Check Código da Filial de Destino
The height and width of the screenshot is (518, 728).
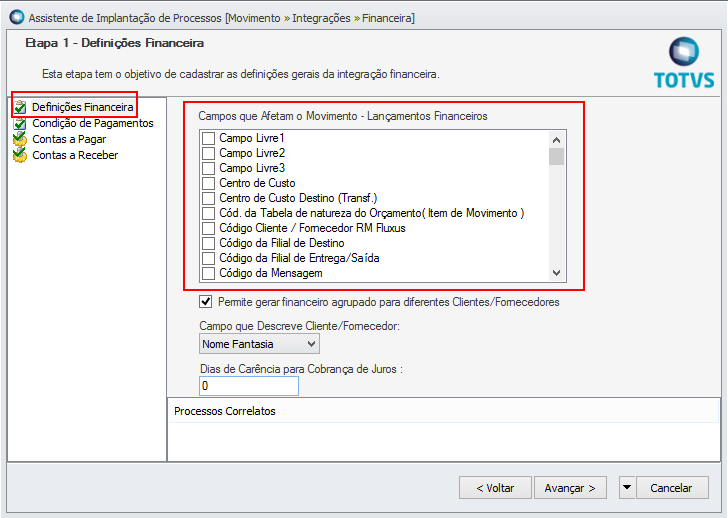tap(208, 243)
